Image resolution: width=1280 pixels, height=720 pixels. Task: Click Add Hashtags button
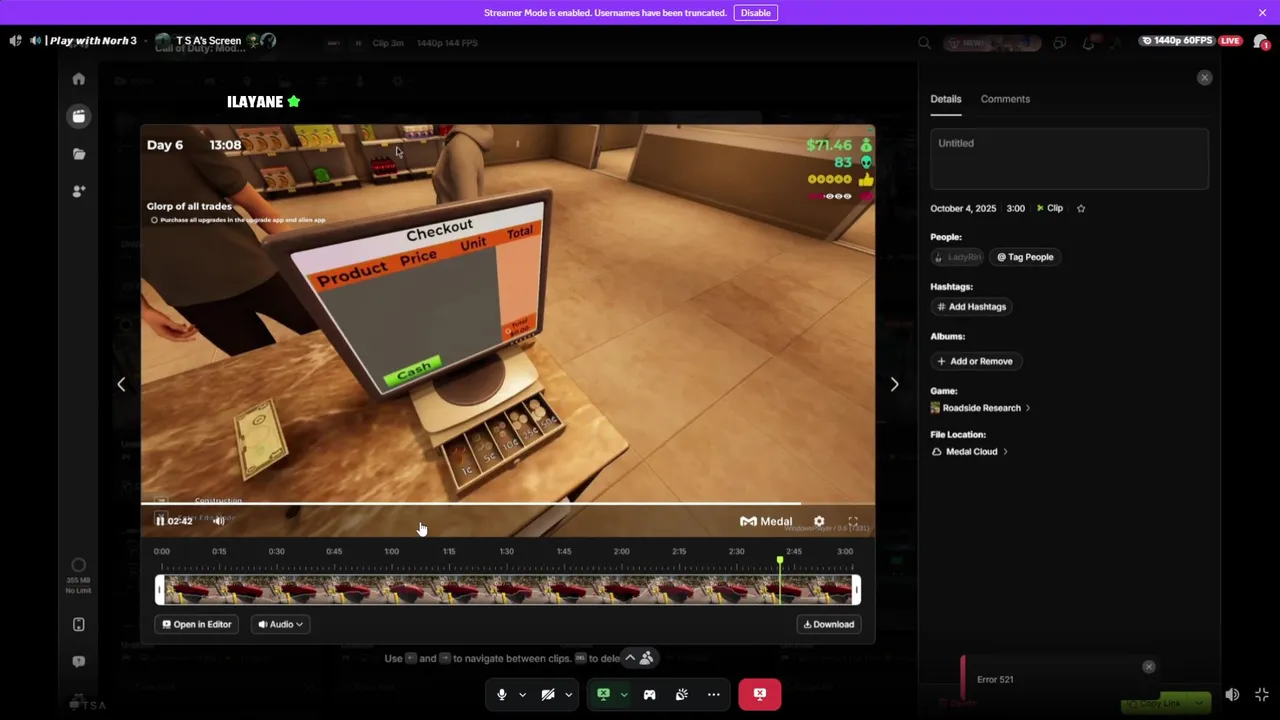point(972,307)
